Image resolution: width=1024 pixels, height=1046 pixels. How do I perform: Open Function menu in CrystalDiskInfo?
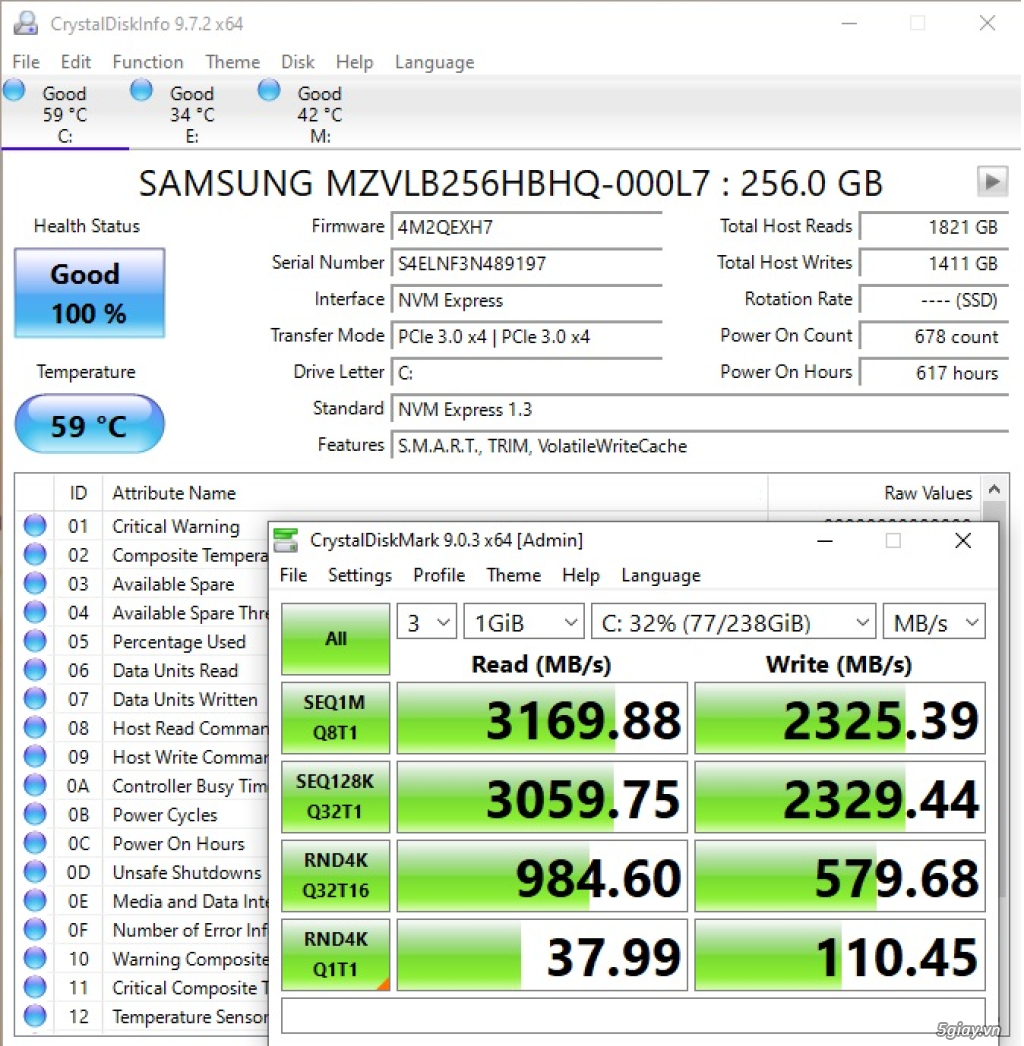tap(147, 62)
